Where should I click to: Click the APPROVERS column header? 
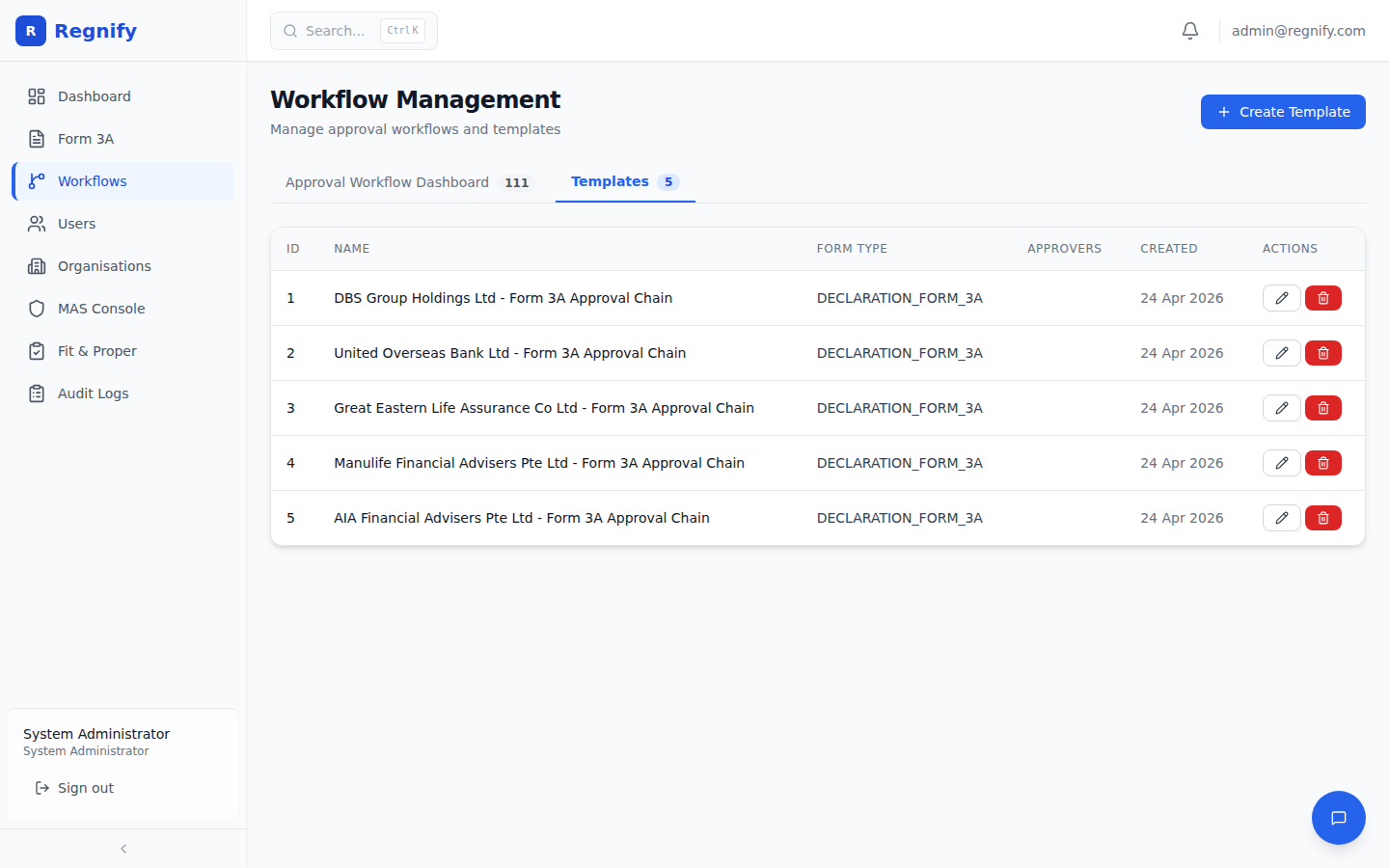click(x=1064, y=249)
